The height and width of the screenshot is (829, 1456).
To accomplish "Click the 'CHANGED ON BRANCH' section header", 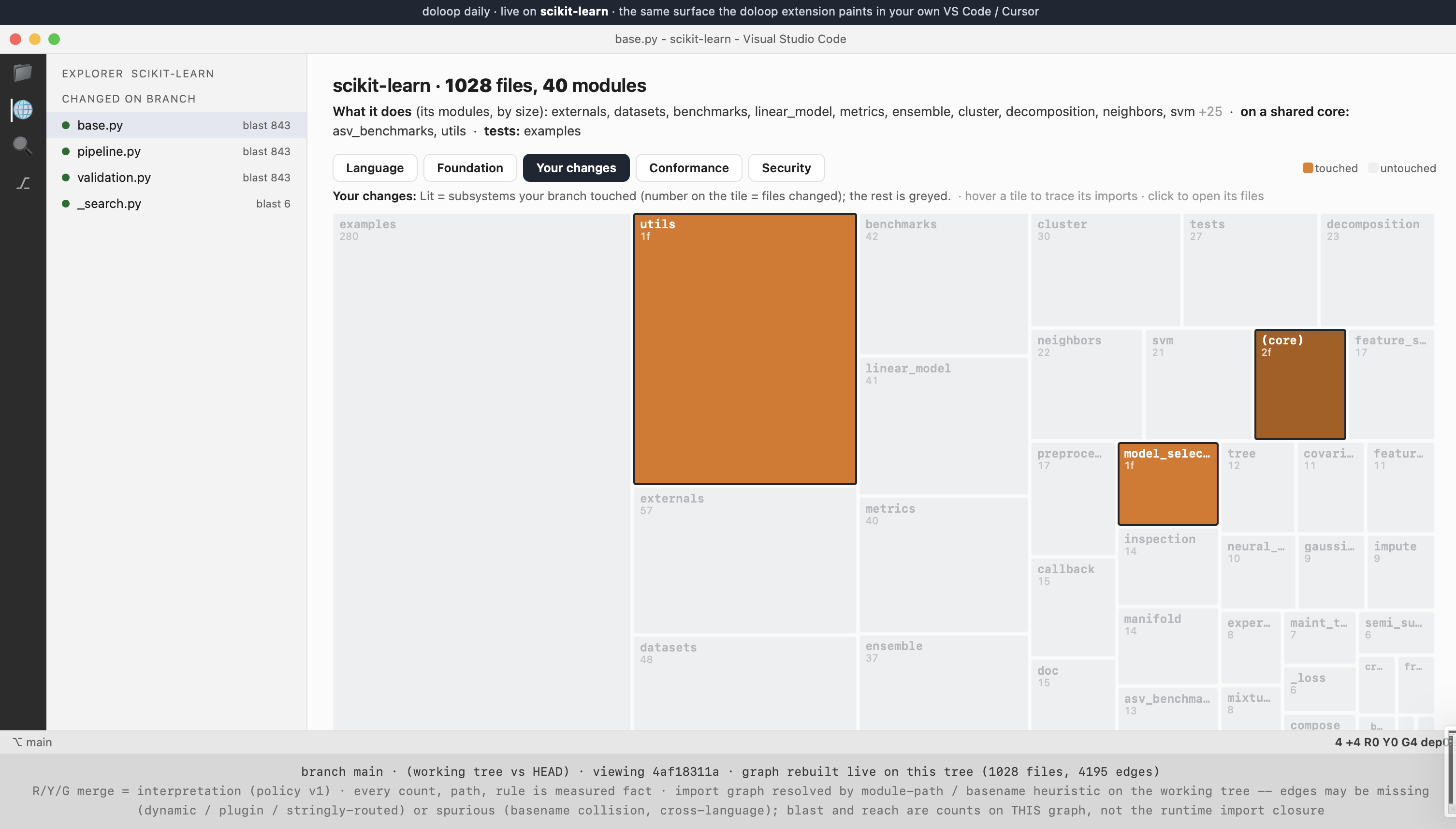I will [x=129, y=99].
